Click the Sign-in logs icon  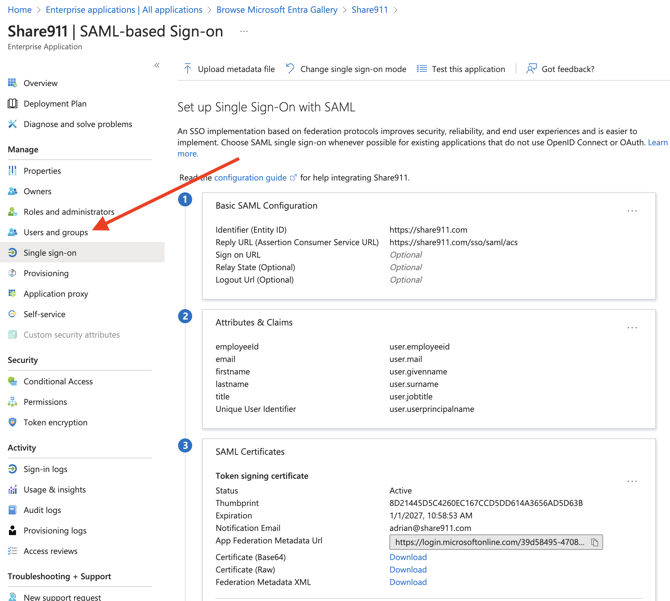(12, 469)
